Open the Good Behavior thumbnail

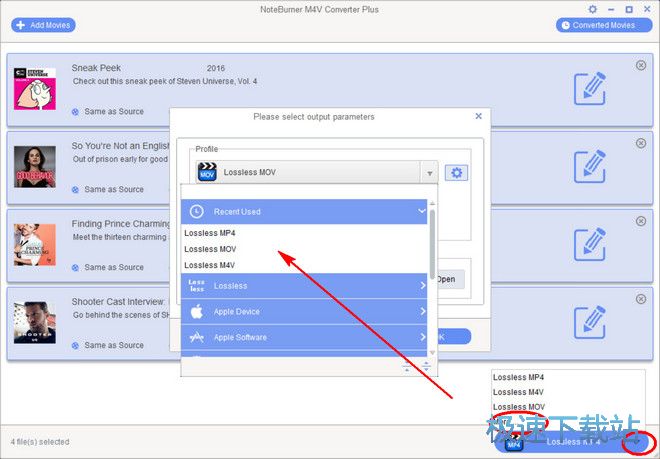(x=35, y=167)
